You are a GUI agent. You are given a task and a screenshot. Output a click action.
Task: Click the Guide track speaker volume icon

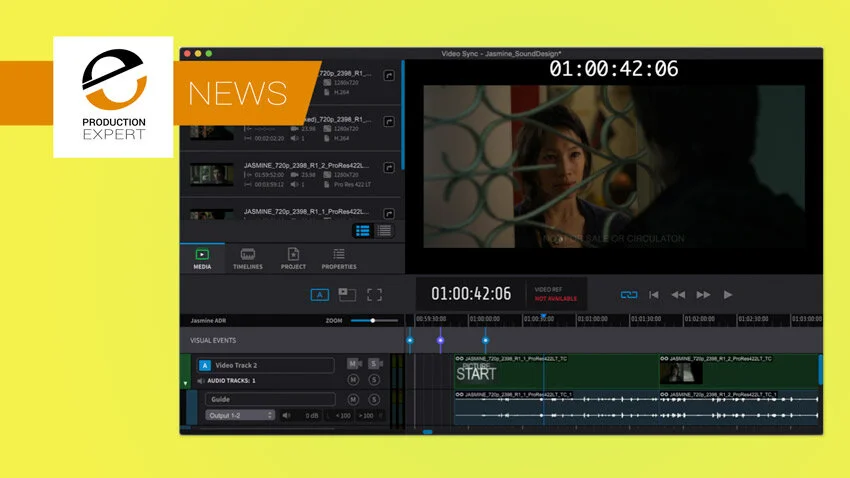287,416
